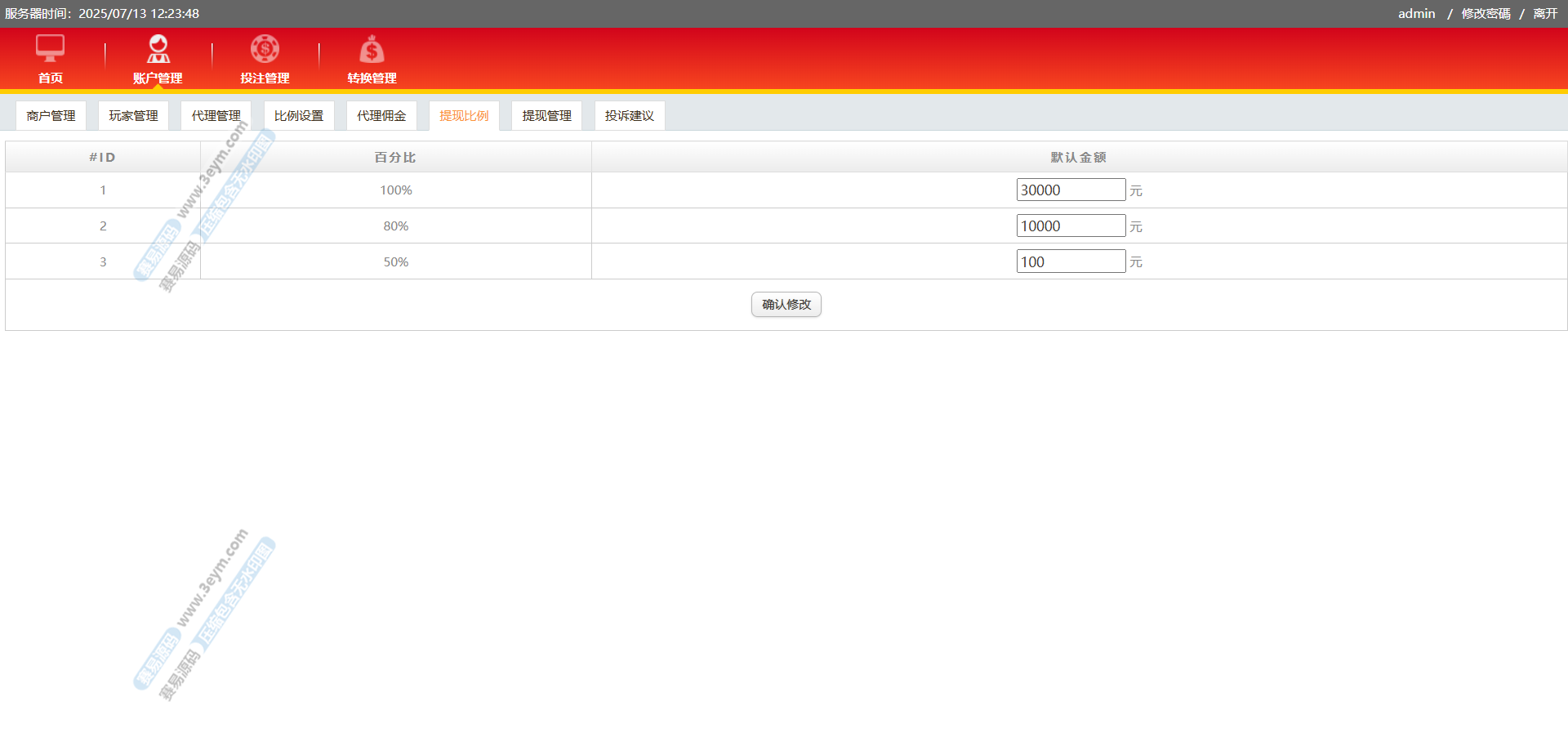
Task: Focus the 100% default amount field
Action: (1070, 190)
